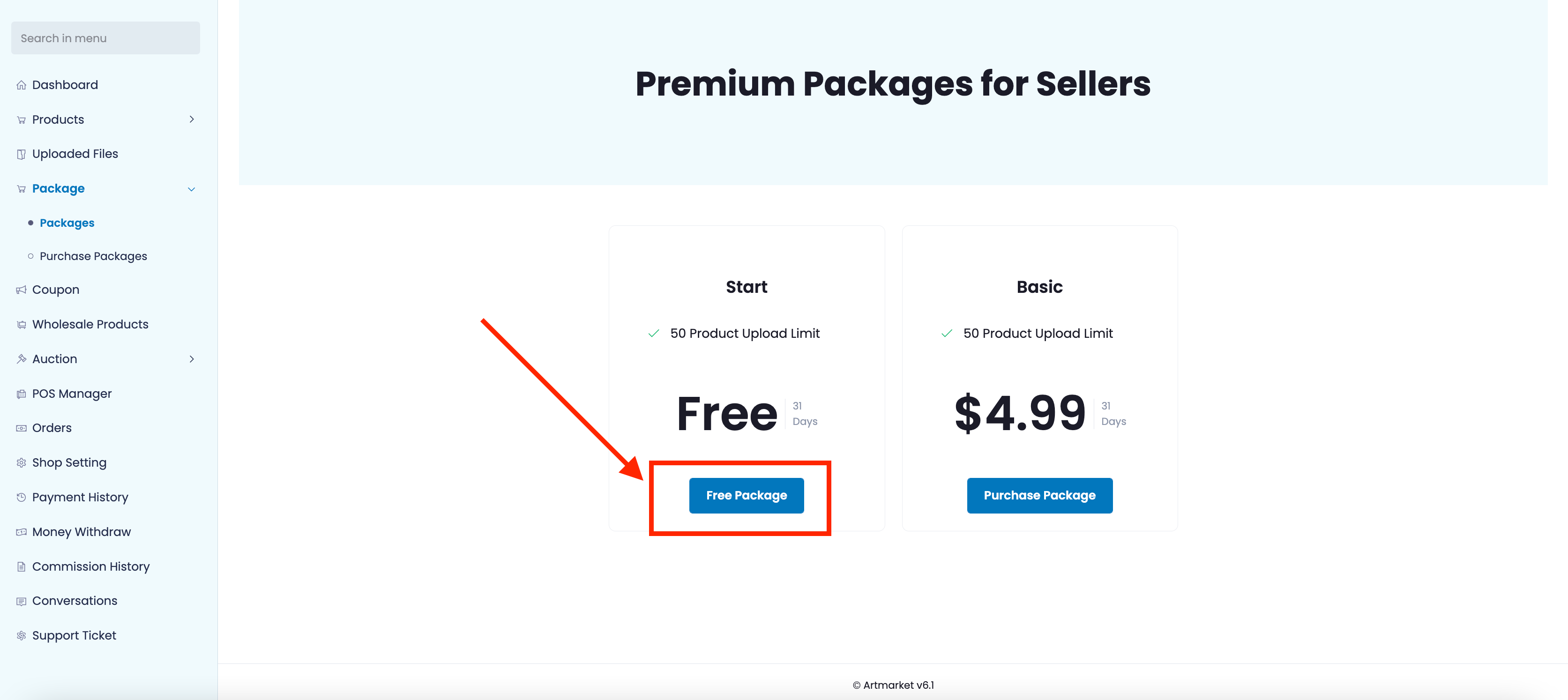Click the Support Ticket icon
Screen dimensions: 1568x700
click(21, 635)
